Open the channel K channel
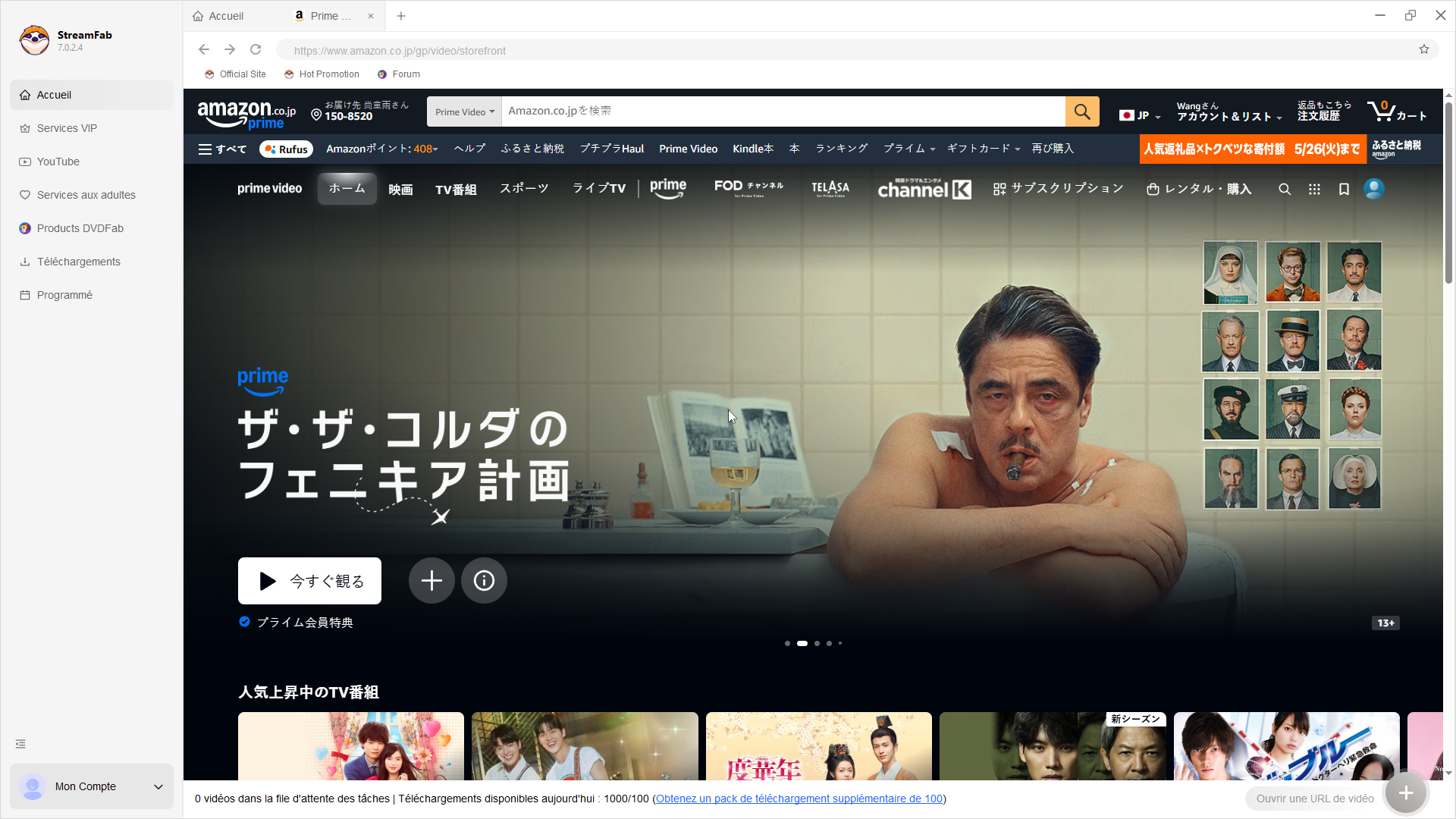Screen dimensions: 1456x819 click(924, 189)
